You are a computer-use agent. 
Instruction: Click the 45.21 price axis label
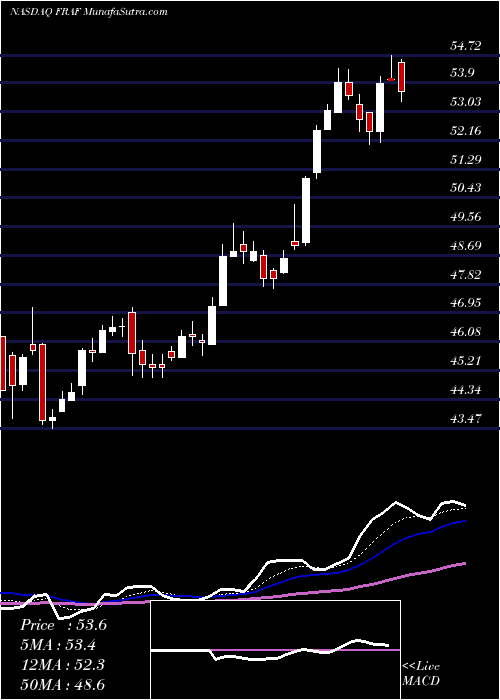tap(466, 360)
